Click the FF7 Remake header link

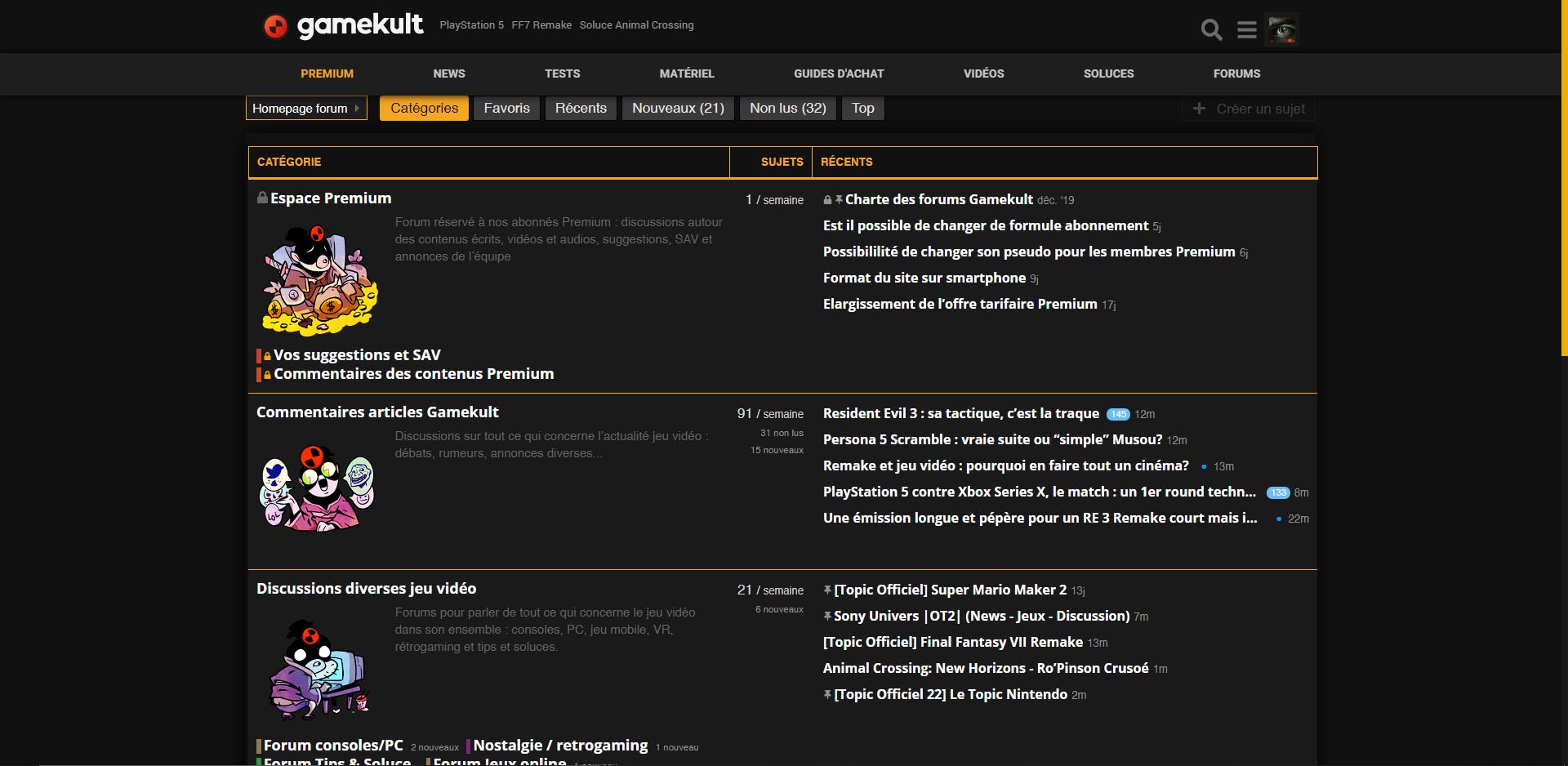pyautogui.click(x=541, y=25)
